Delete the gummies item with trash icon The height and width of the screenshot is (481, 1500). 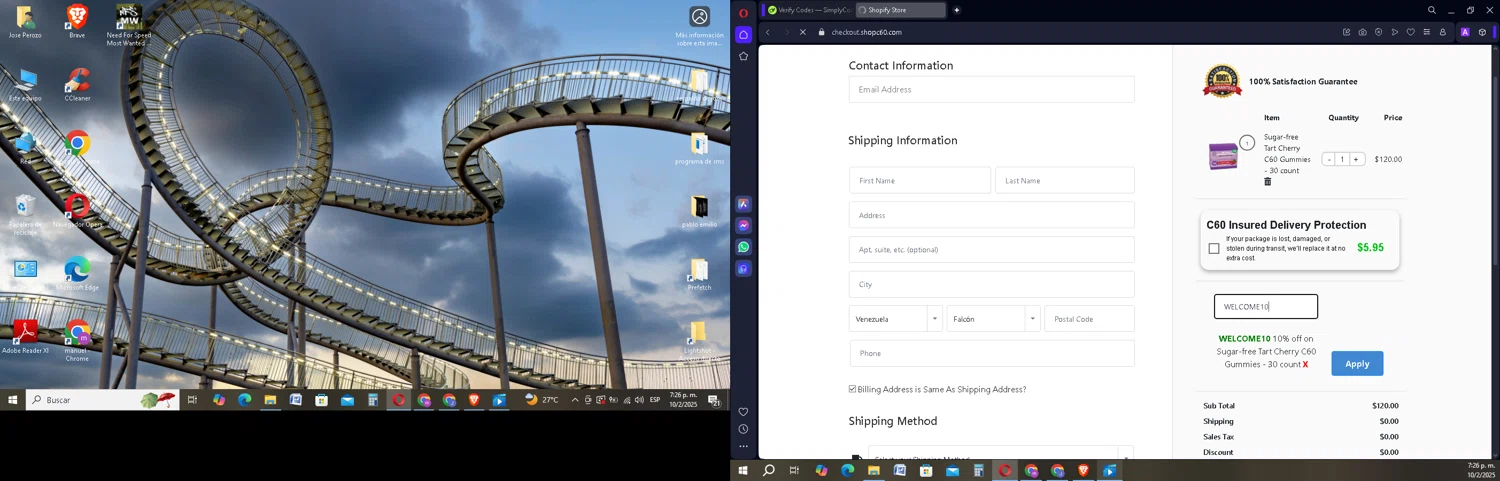[x=1268, y=182]
